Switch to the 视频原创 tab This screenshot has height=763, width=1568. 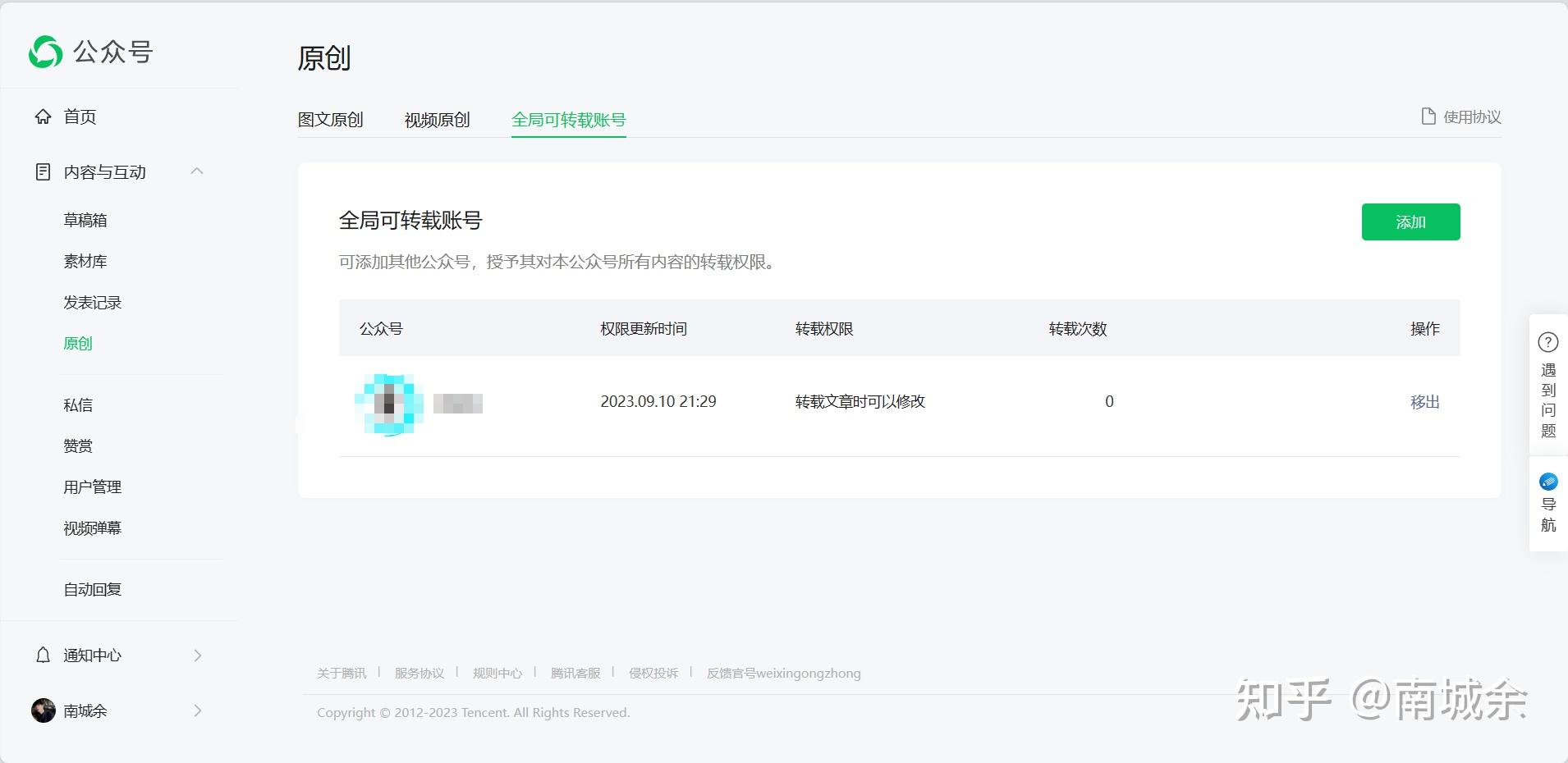[437, 120]
